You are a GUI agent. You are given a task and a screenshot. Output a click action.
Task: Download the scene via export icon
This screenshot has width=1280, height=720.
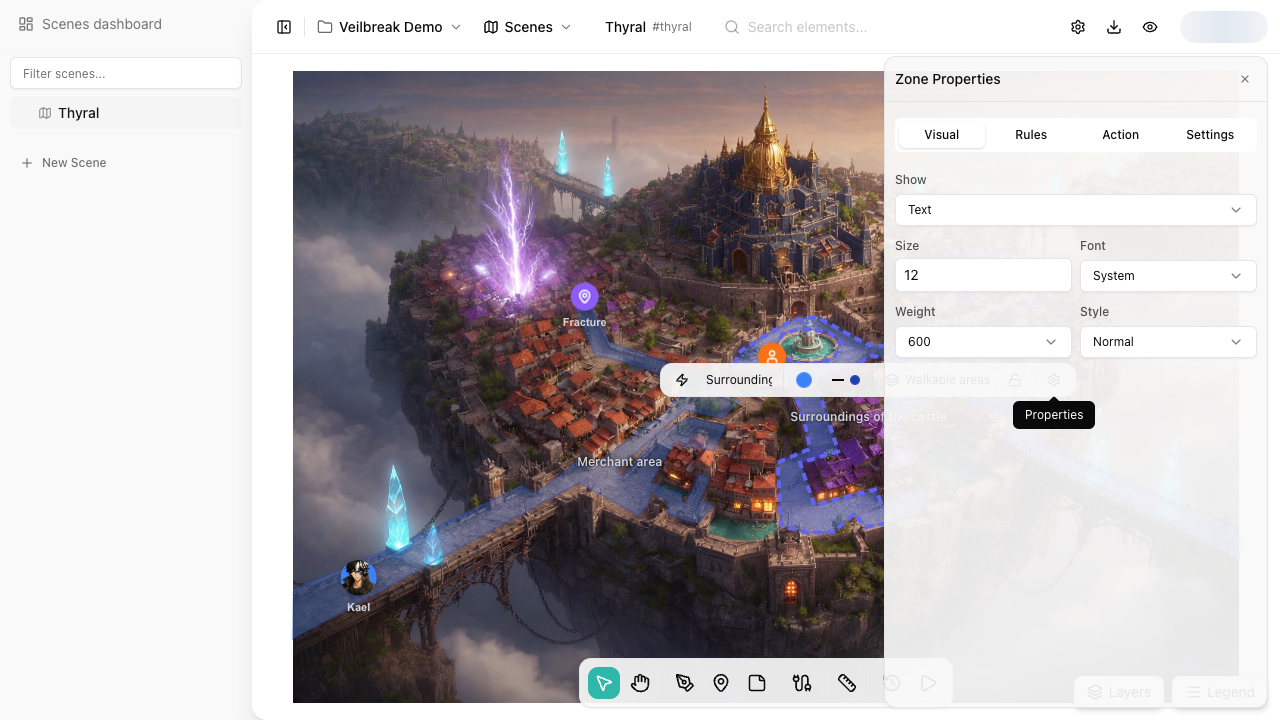1114,27
